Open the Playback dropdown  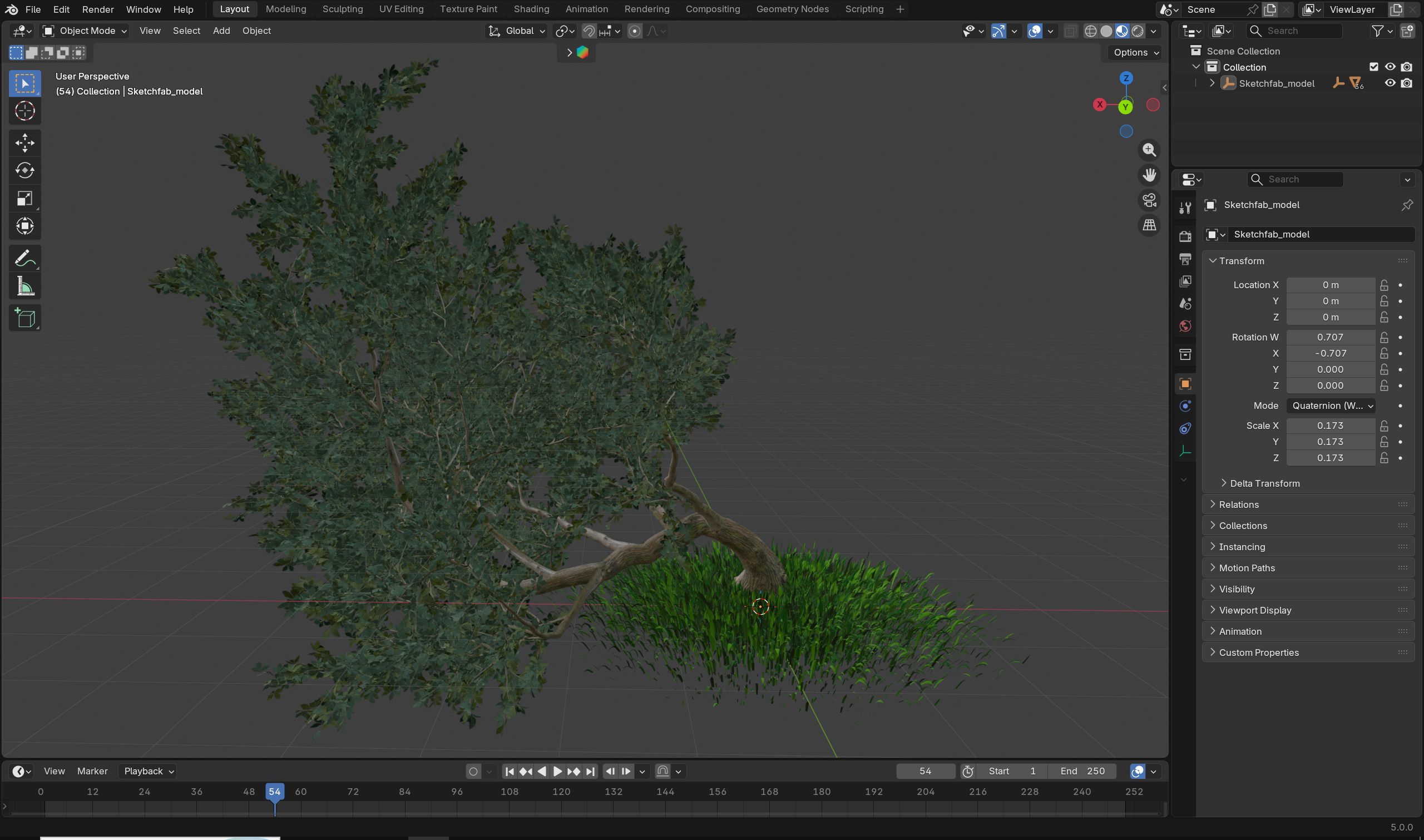click(149, 772)
